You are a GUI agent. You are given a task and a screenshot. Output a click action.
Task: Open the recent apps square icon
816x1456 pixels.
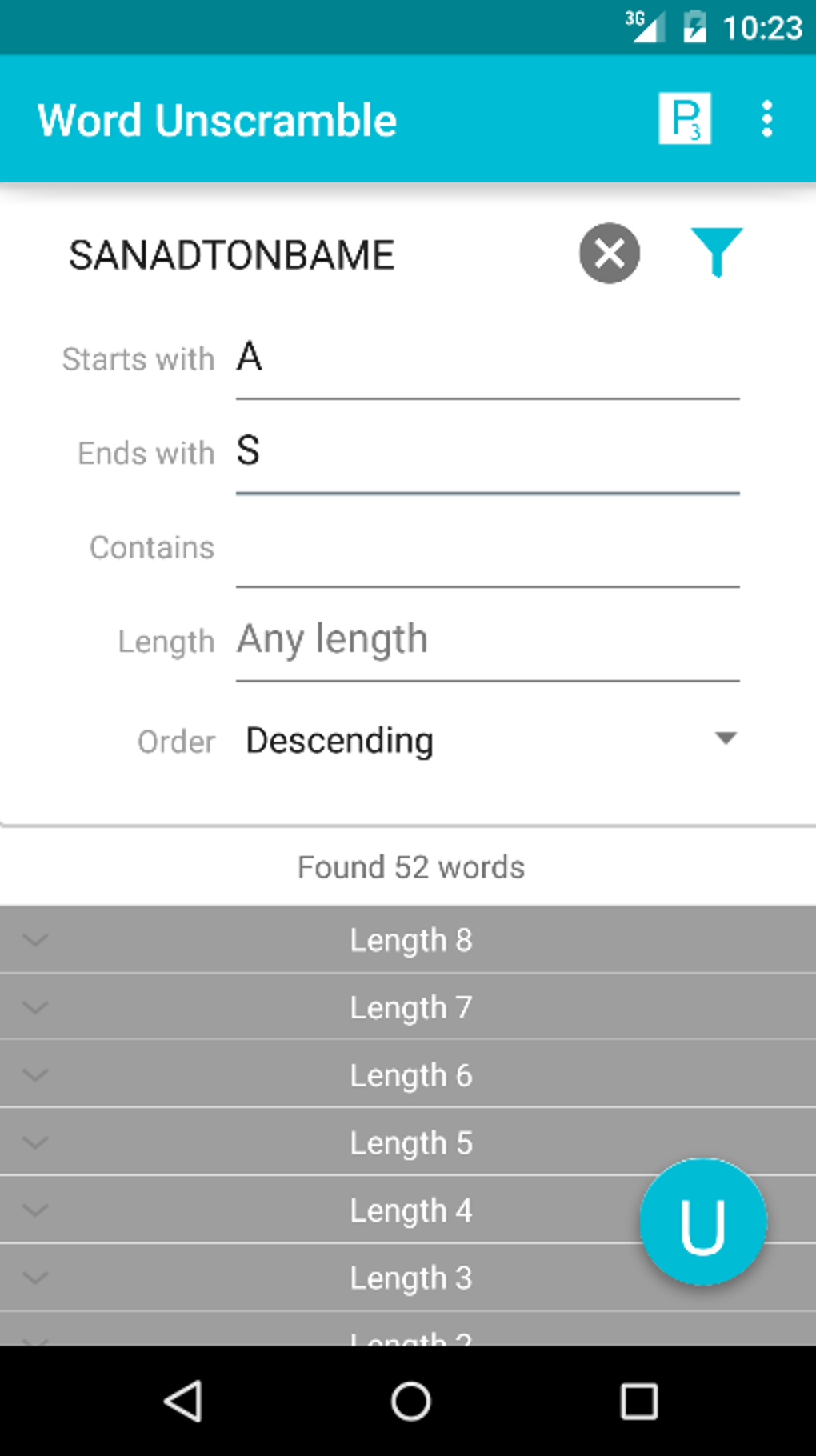coord(638,1401)
